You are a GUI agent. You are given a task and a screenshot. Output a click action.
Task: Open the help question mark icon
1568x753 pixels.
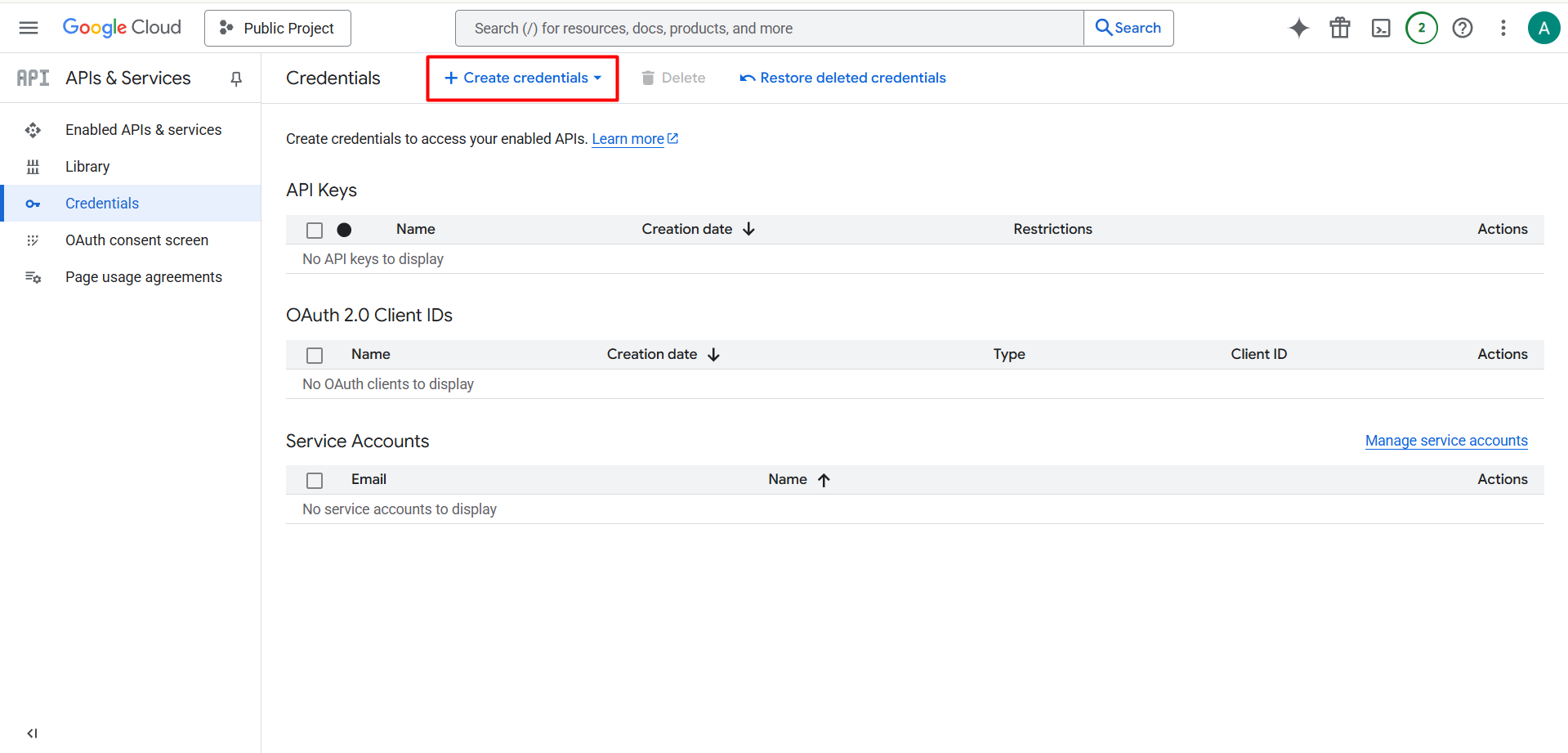[x=1463, y=28]
